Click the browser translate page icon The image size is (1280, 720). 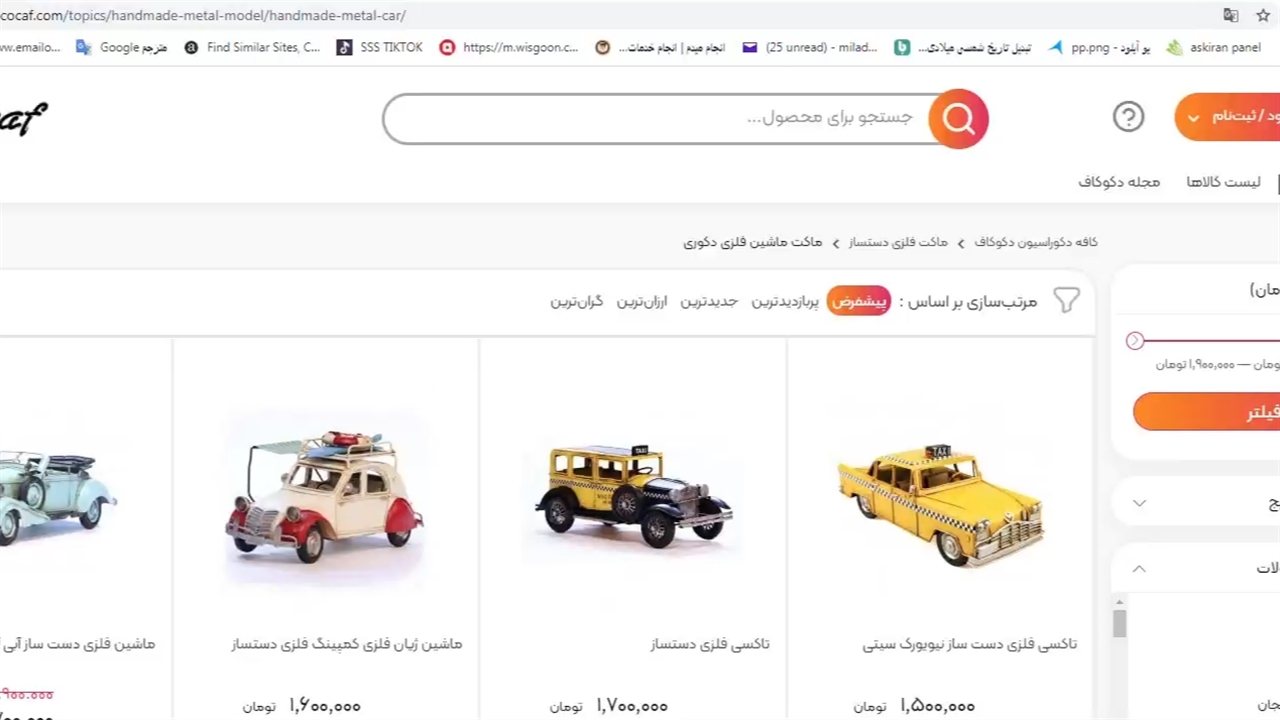point(1231,15)
